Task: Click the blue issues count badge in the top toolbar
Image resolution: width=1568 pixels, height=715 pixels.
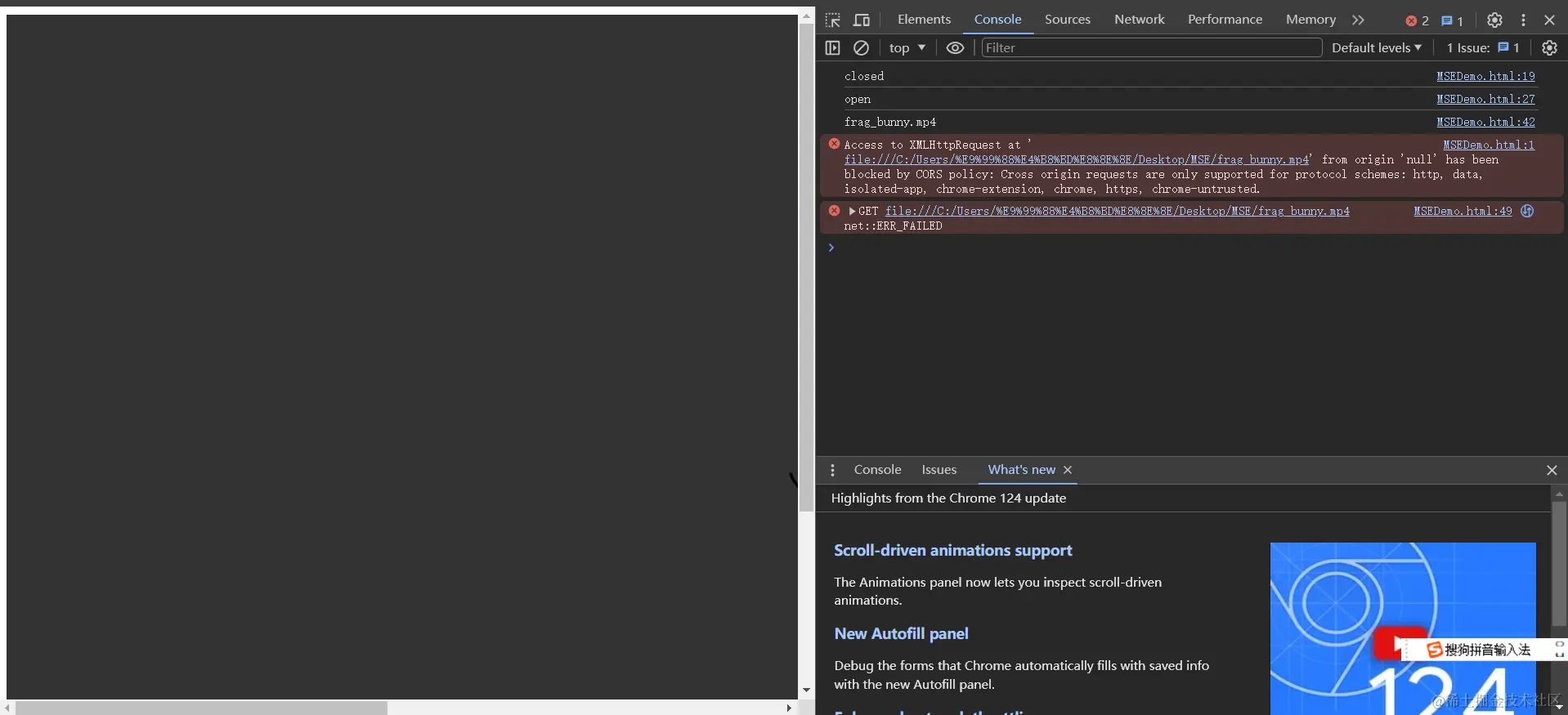Action: tap(1452, 21)
